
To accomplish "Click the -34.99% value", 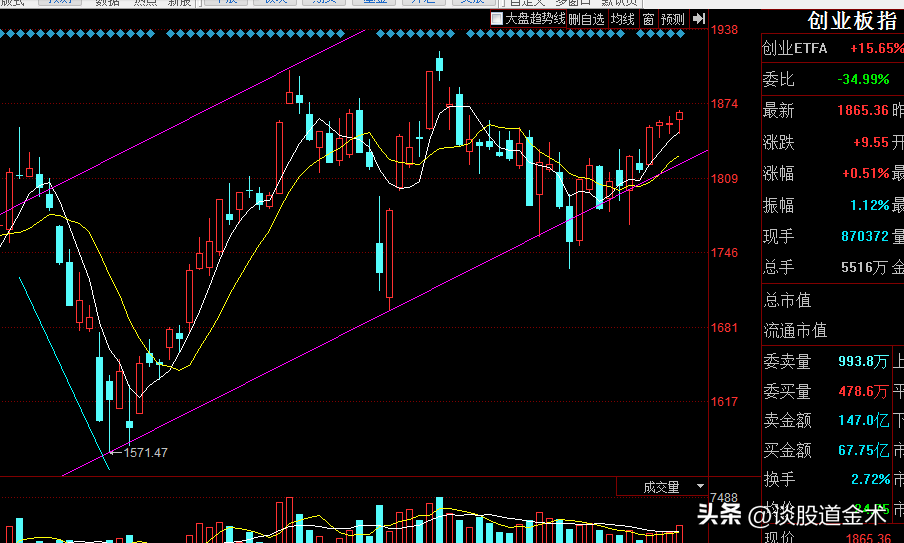I will pos(863,80).
